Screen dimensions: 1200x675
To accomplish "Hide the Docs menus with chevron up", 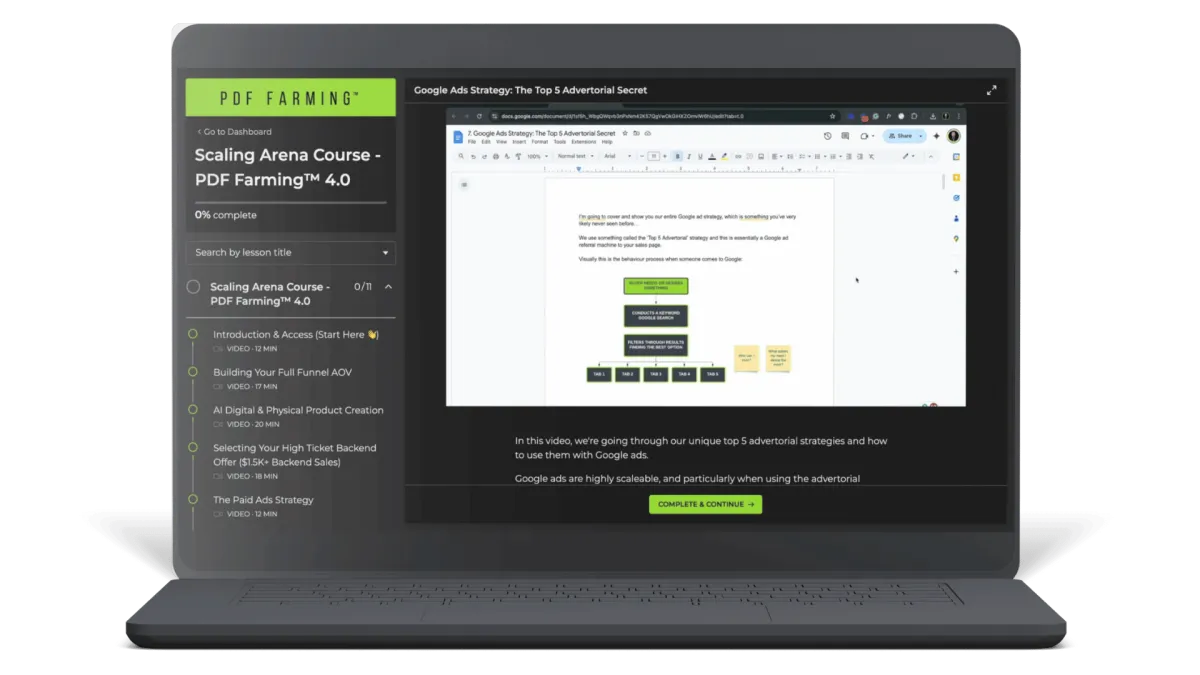I will (x=931, y=157).
